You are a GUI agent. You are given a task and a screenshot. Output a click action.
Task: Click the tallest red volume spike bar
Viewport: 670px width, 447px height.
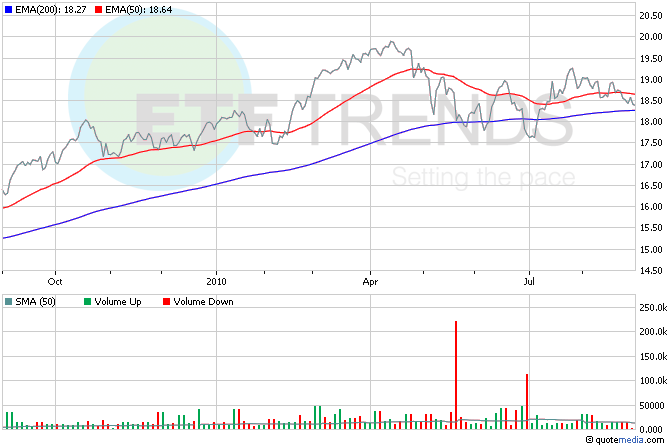point(456,375)
